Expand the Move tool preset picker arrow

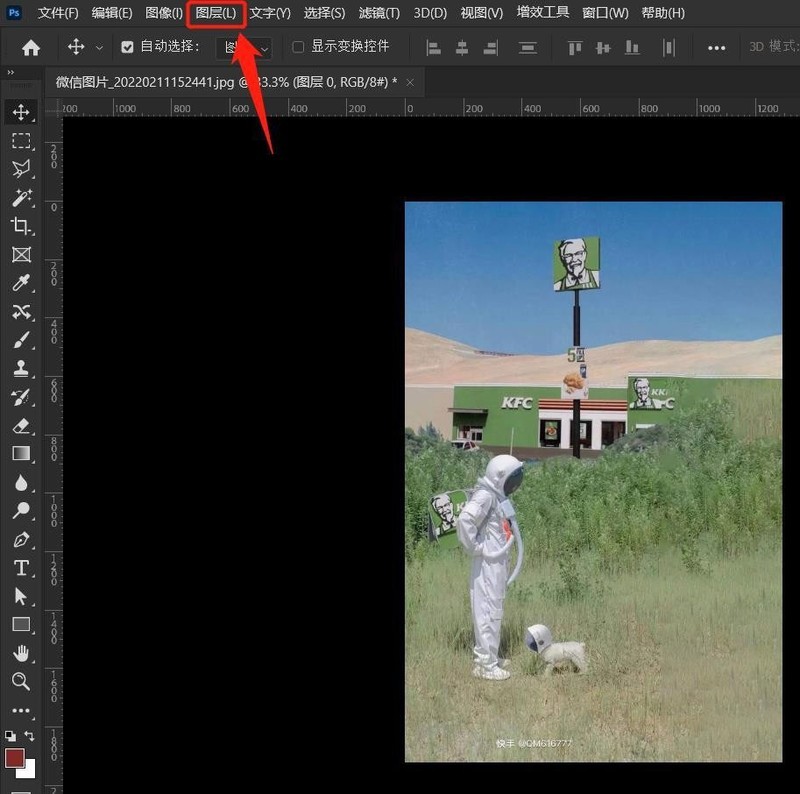click(99, 48)
